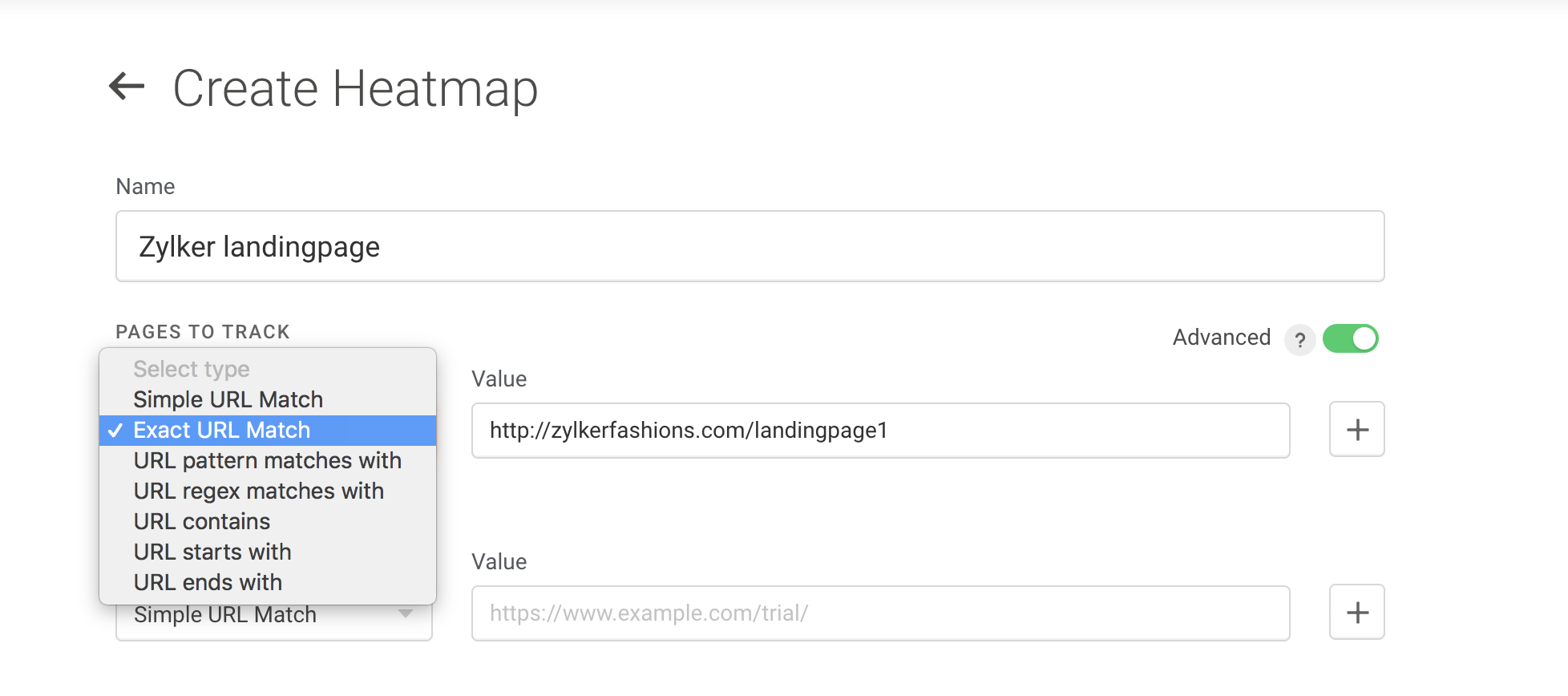The width and height of the screenshot is (1568, 696).
Task: Pick the URL ends with option
Action: coord(208,582)
